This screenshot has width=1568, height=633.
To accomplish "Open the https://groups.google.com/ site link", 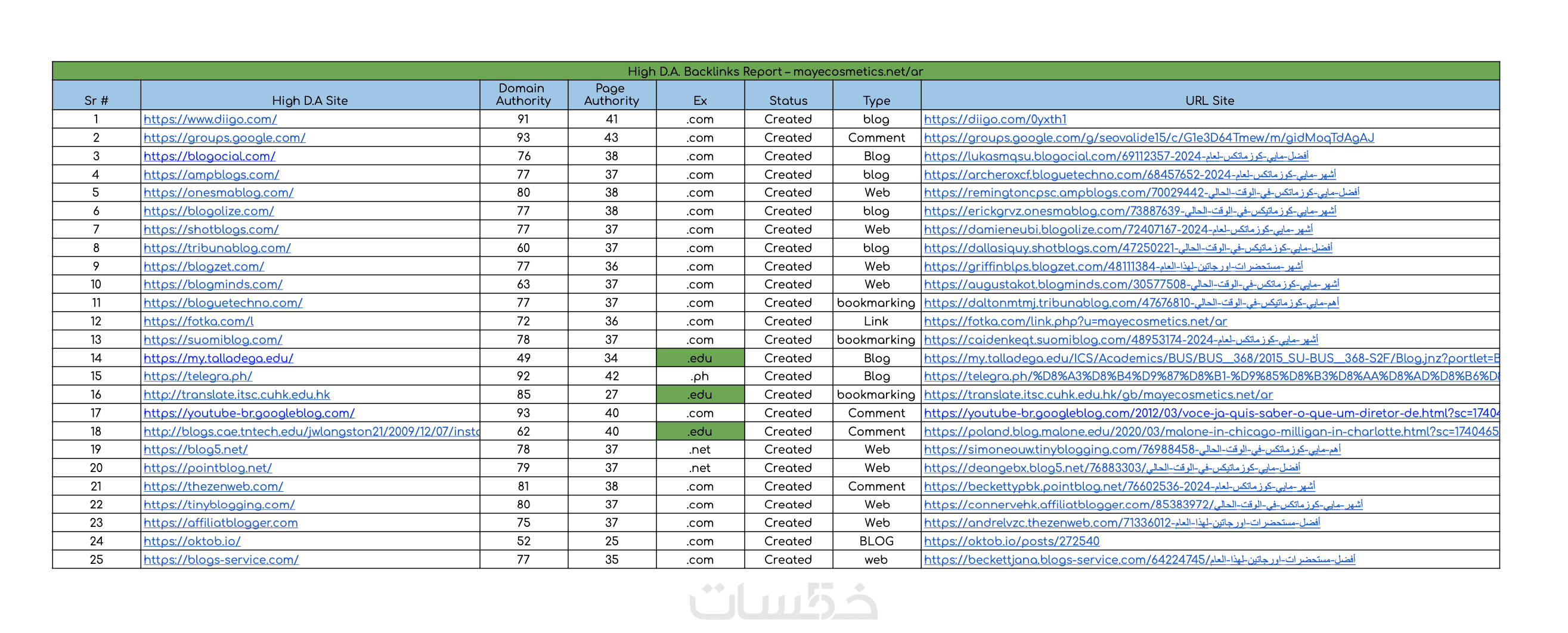I will coord(225,138).
